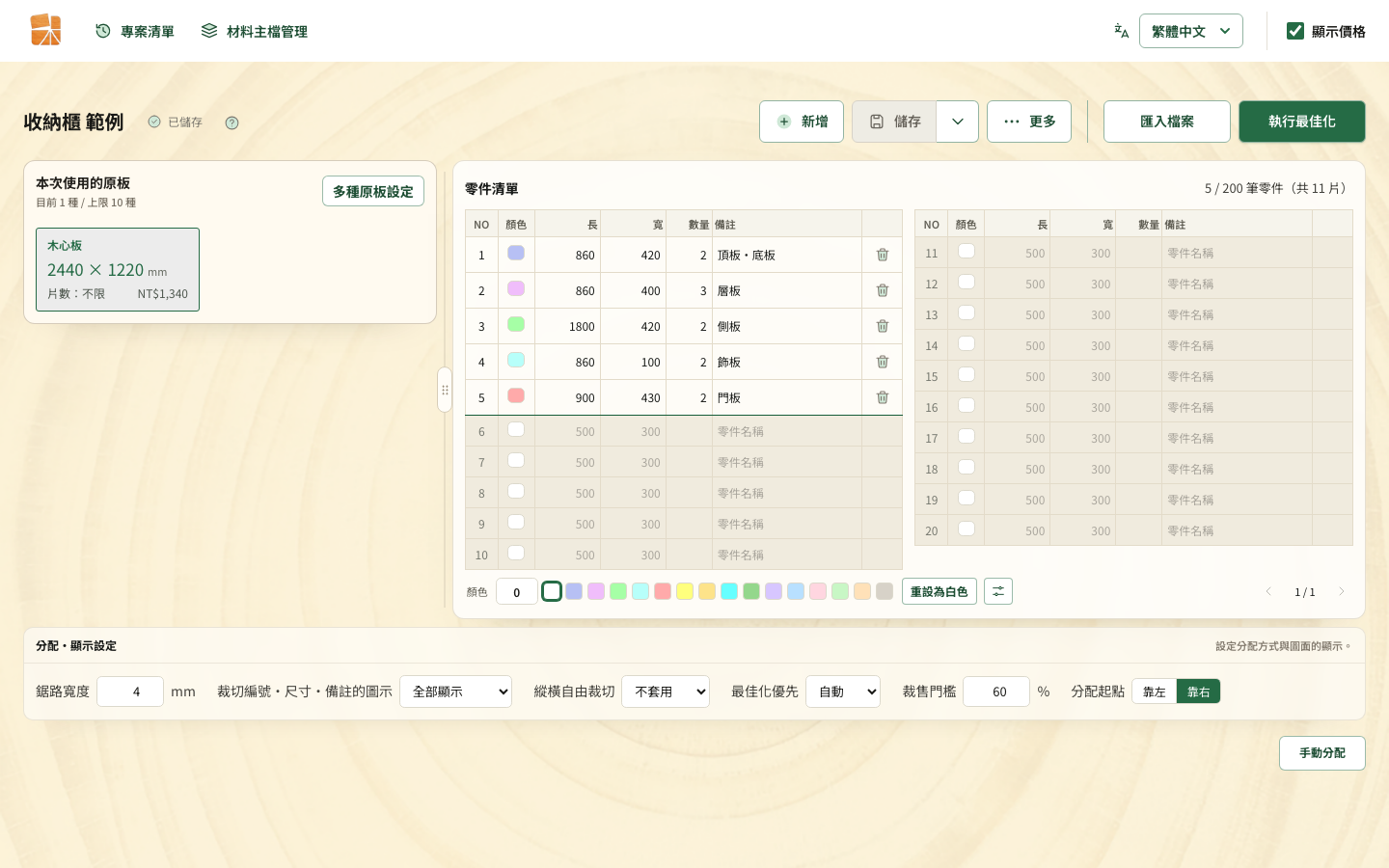Screen dimensions: 1389x868
Task: Click the 鋸路寬度 input field
Action: coord(130,692)
